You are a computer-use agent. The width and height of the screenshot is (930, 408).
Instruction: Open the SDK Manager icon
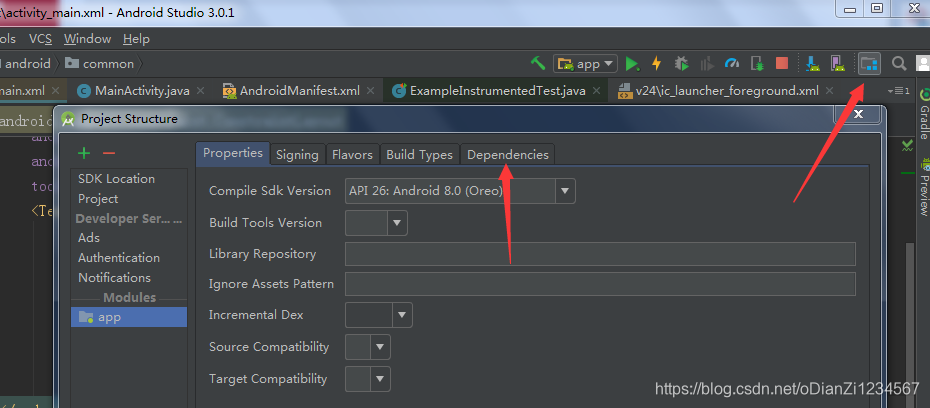point(813,63)
